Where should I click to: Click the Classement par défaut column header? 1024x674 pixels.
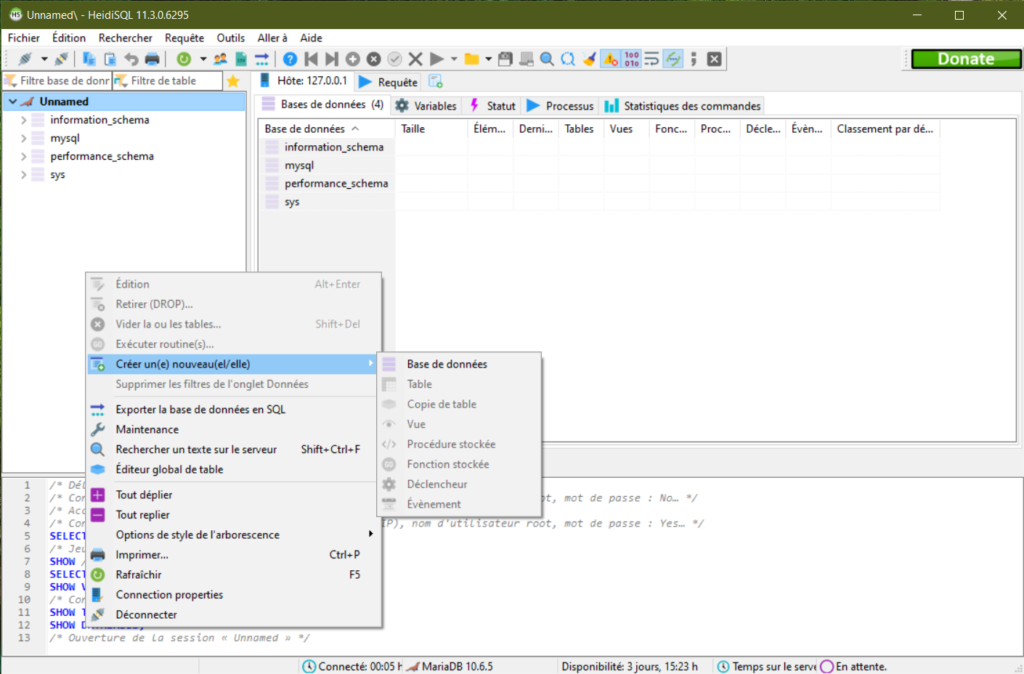click(x=885, y=129)
